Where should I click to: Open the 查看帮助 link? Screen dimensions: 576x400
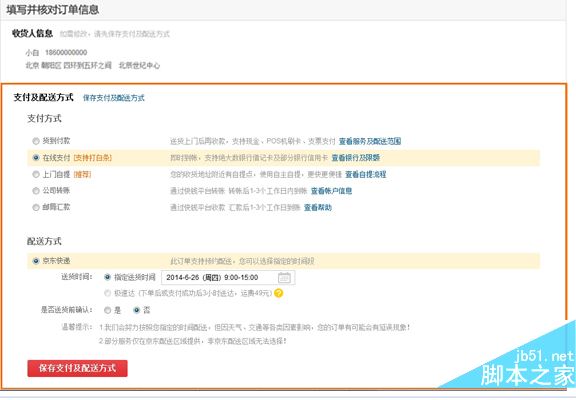pyautogui.click(x=318, y=208)
